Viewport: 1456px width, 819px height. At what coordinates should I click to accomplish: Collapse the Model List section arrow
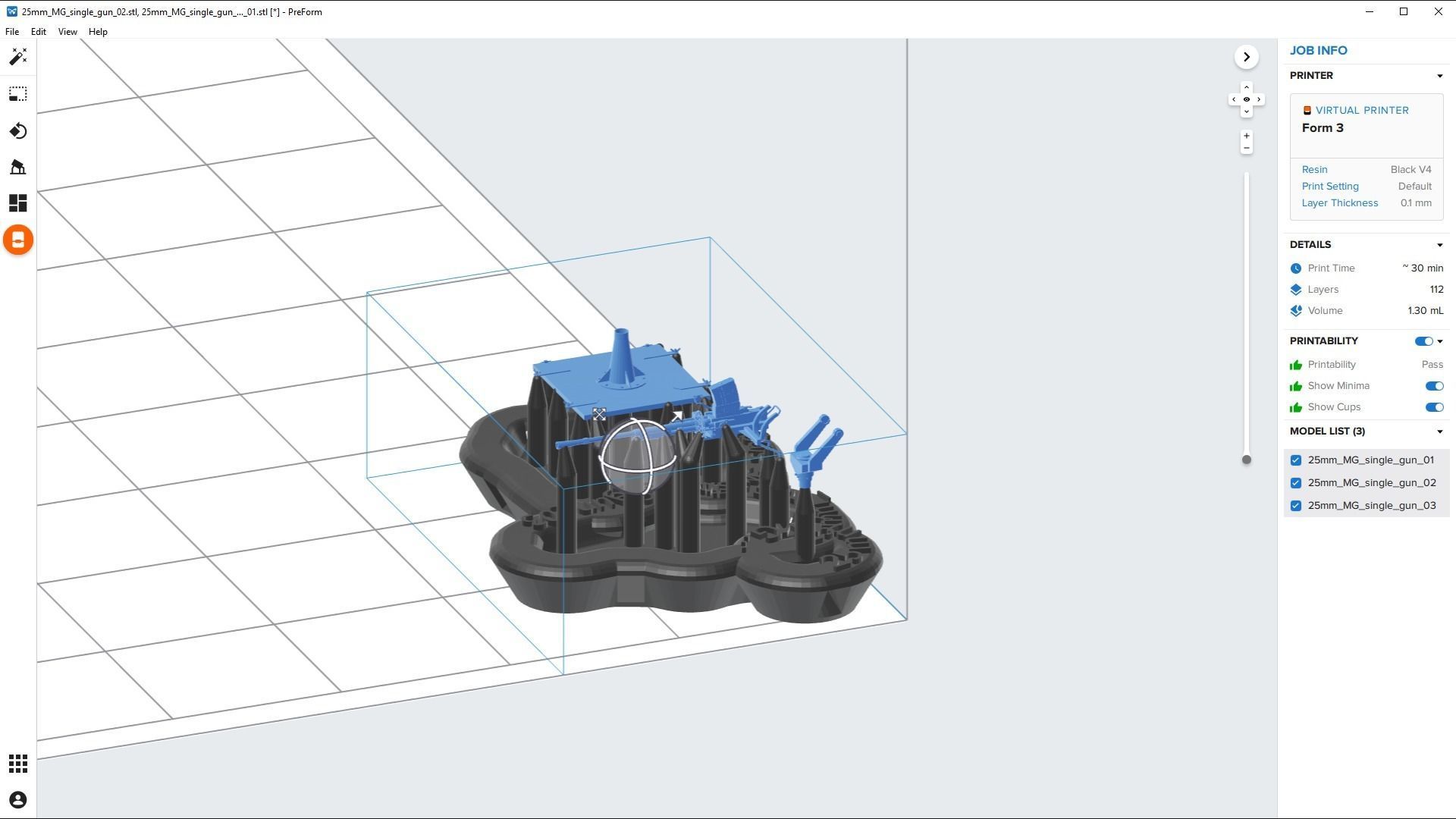pos(1439,431)
